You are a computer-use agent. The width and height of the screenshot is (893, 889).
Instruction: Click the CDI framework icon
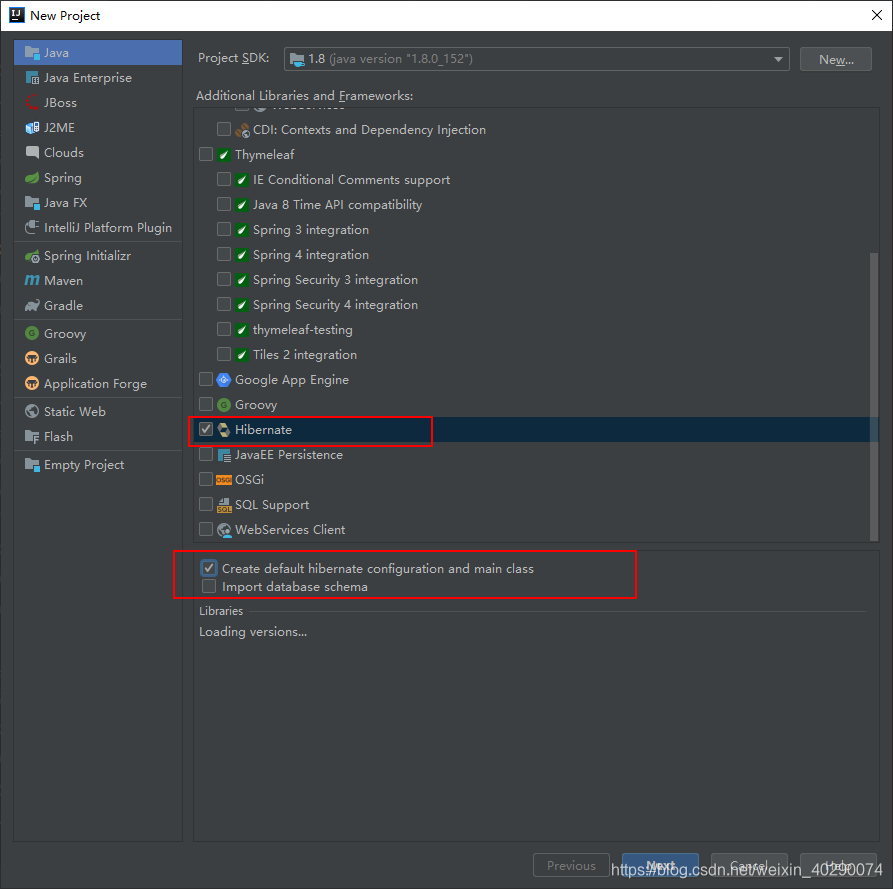pos(242,130)
